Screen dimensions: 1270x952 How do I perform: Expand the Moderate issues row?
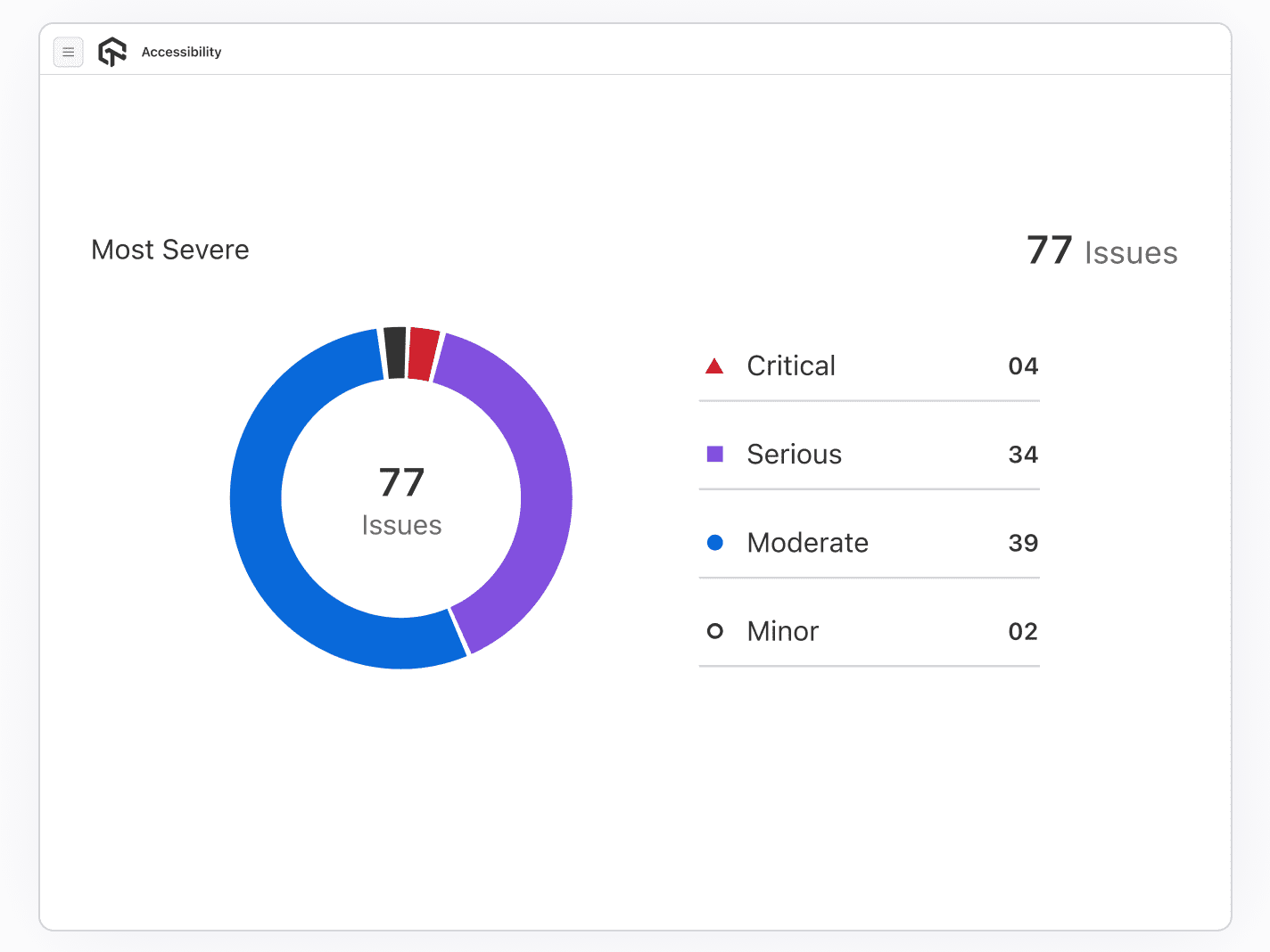[x=868, y=542]
